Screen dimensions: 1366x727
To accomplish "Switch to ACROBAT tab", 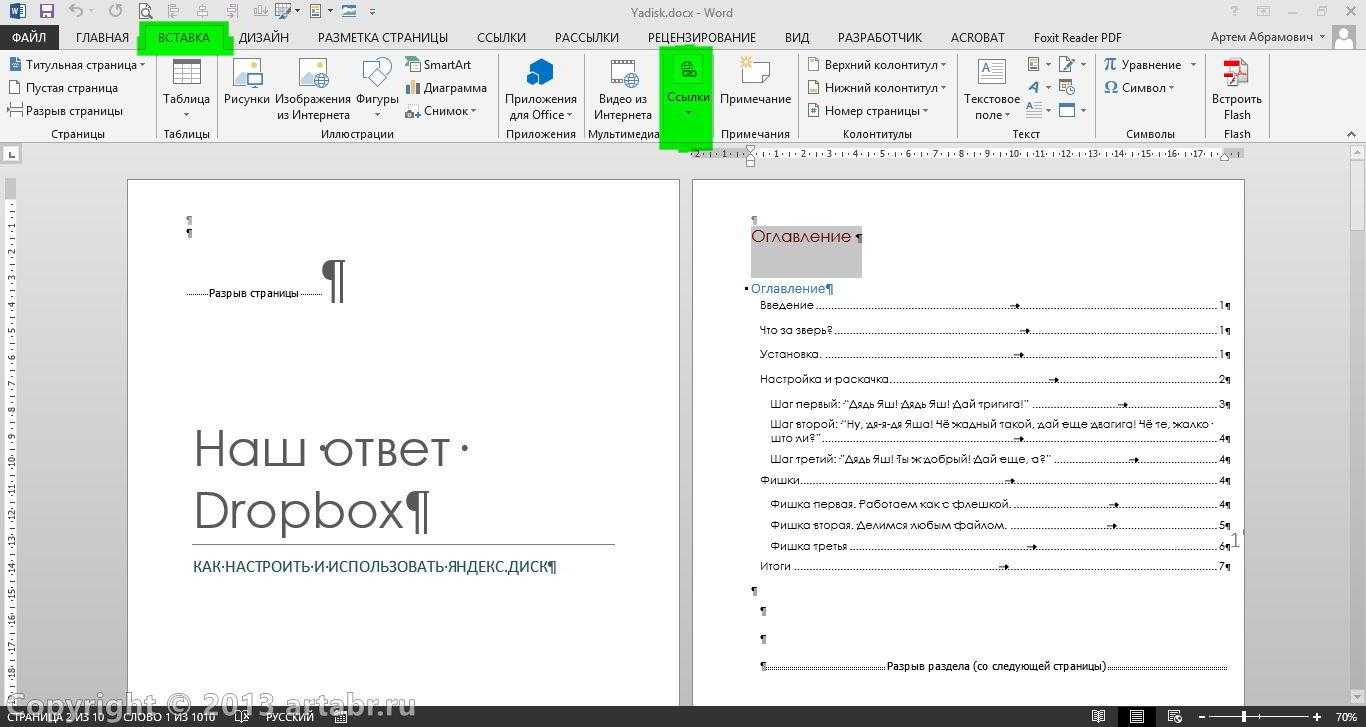I will [x=977, y=37].
